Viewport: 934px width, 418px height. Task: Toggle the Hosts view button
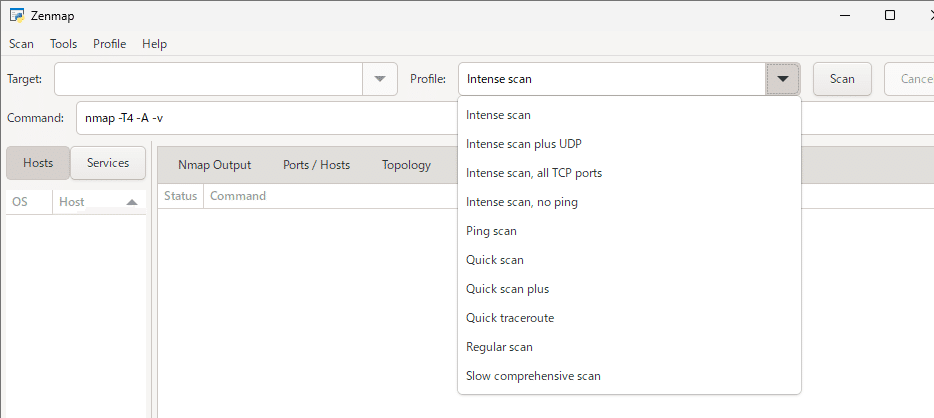click(38, 163)
